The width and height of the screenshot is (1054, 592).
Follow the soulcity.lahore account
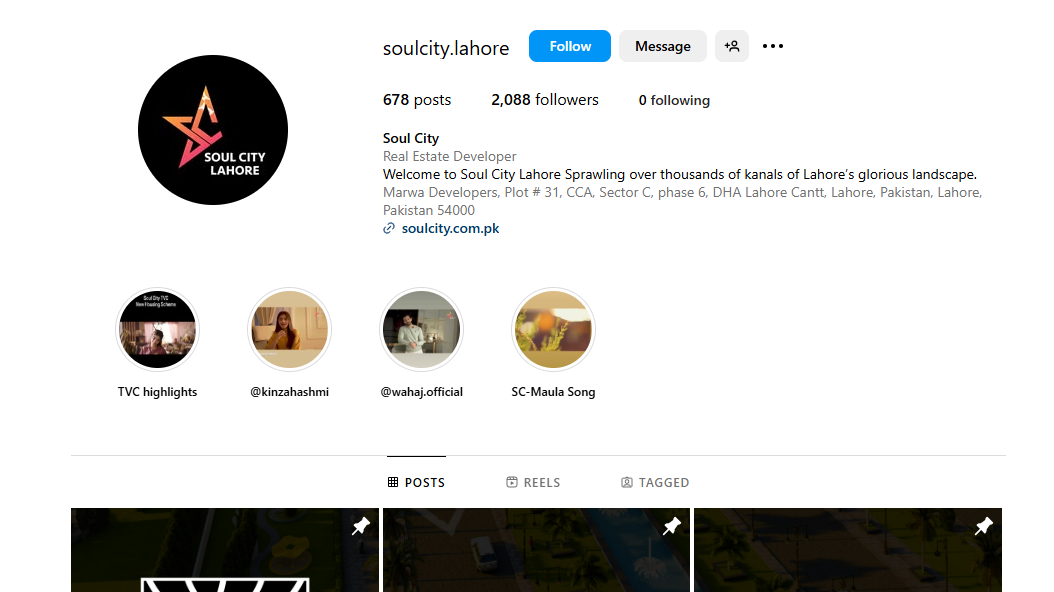coord(569,46)
